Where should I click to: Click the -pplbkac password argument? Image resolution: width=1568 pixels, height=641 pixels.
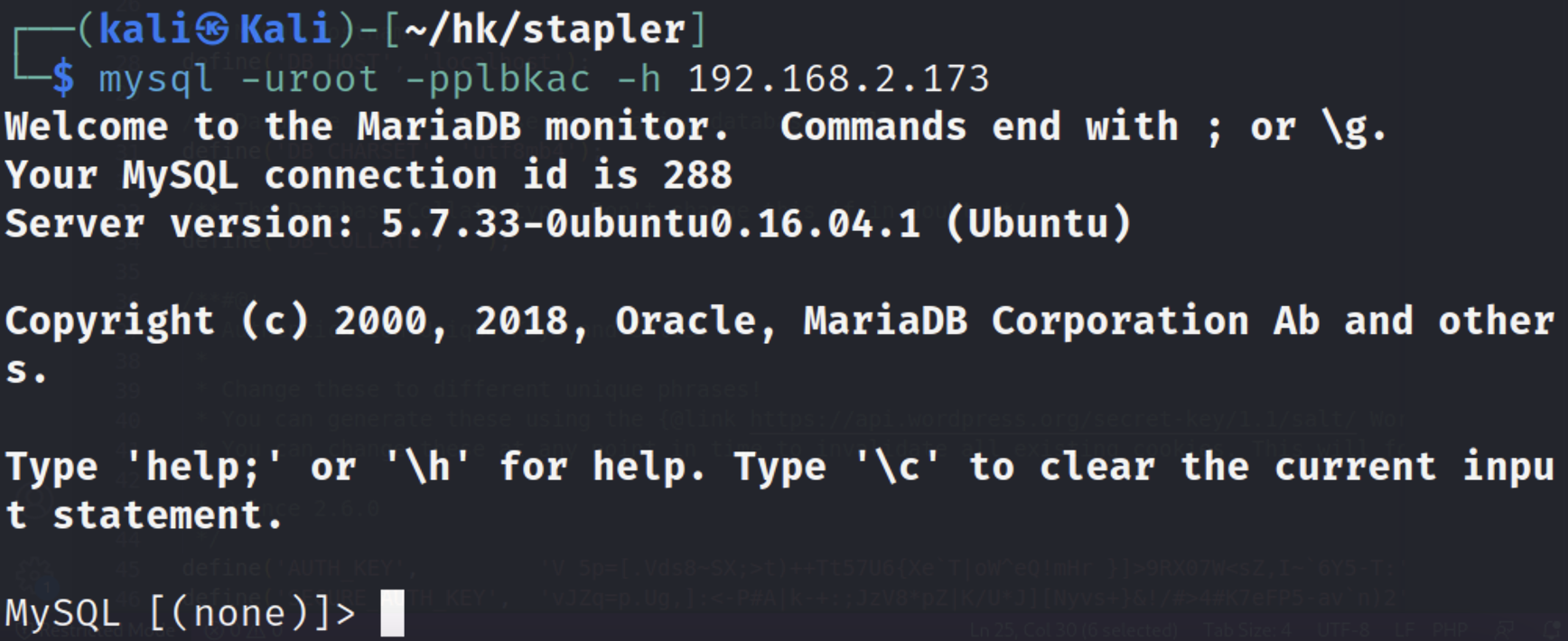point(498,79)
